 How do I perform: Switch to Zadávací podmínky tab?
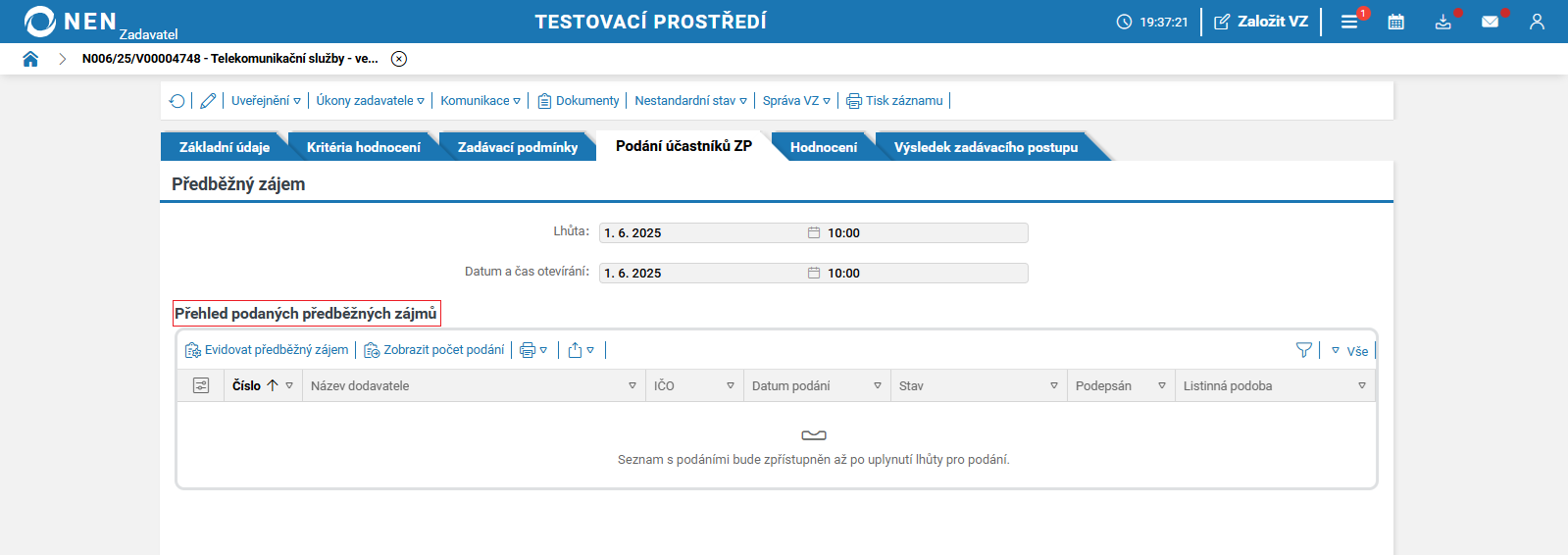tap(518, 147)
